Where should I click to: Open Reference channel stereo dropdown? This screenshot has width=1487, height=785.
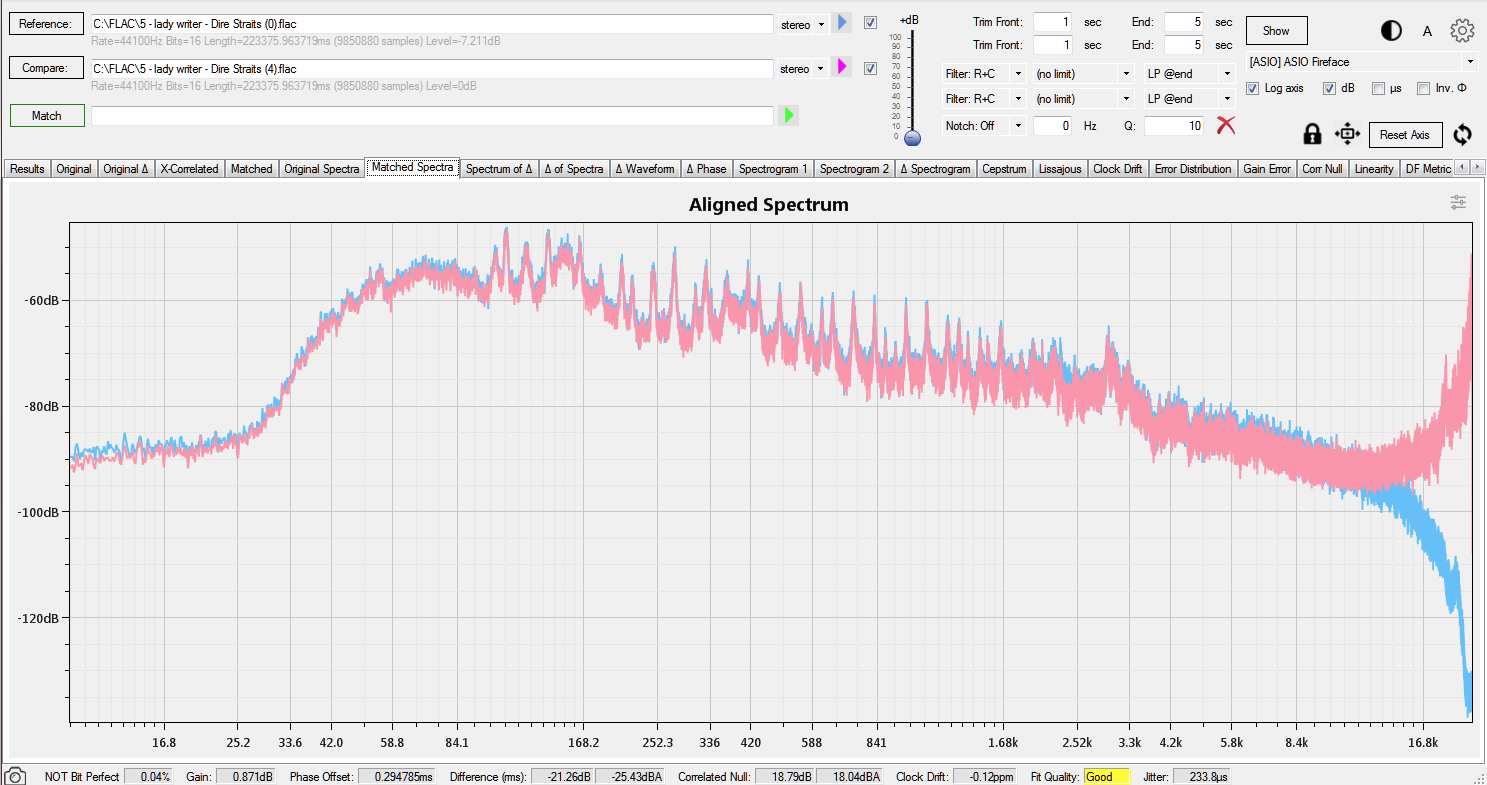pos(803,24)
